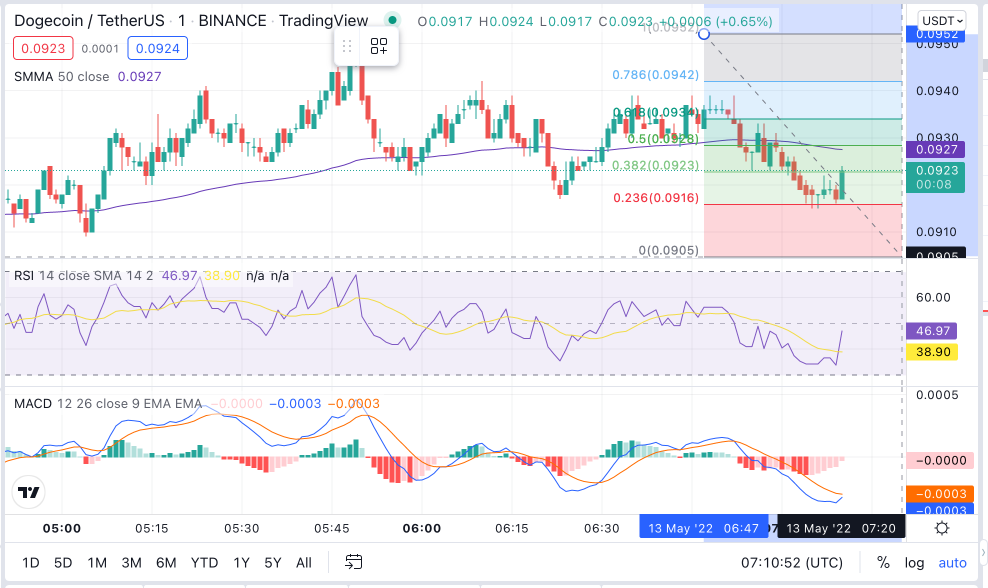Select the 5D date range
The image size is (988, 588).
63,563
